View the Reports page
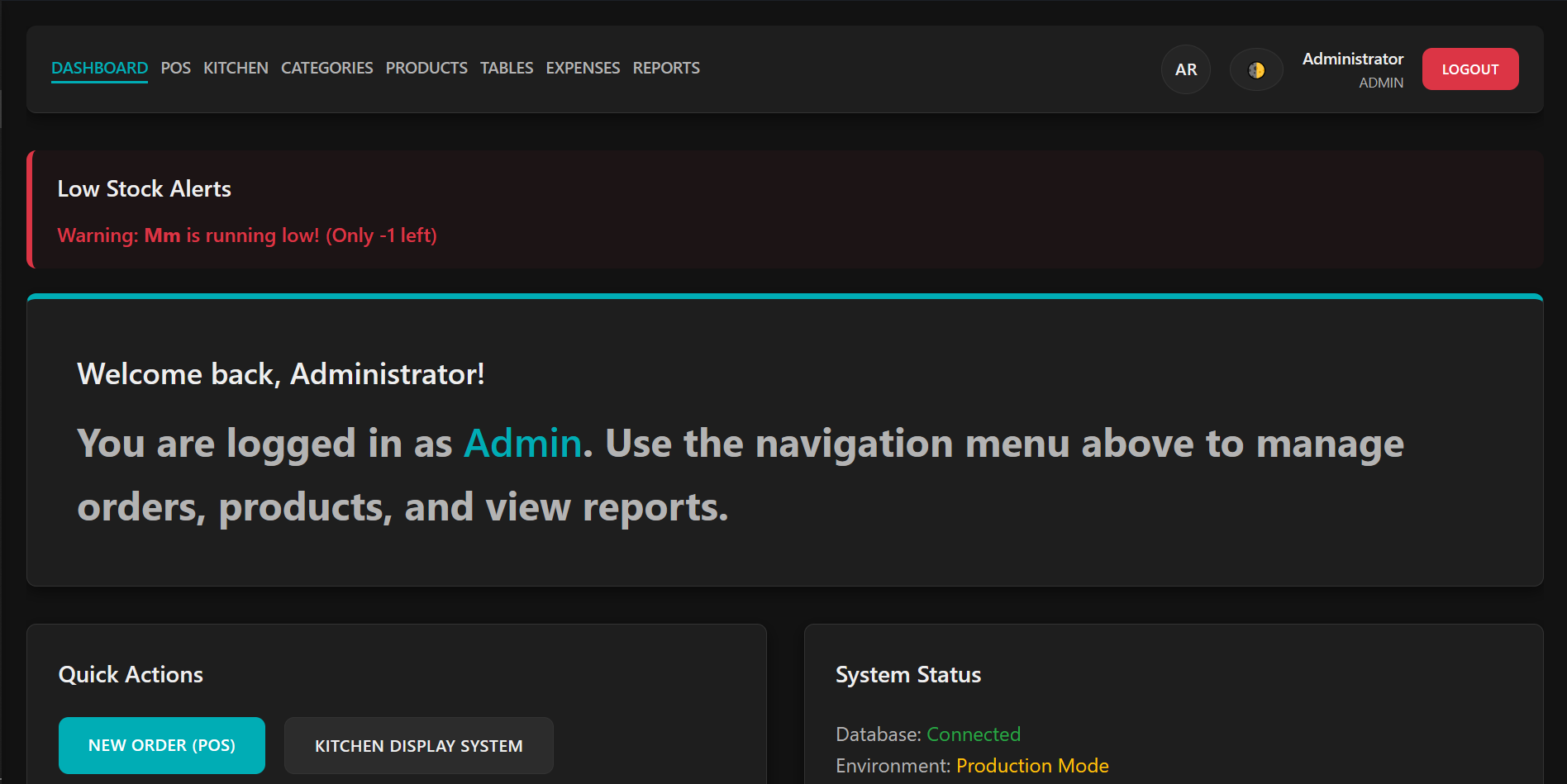Image resolution: width=1567 pixels, height=784 pixels. coord(666,69)
